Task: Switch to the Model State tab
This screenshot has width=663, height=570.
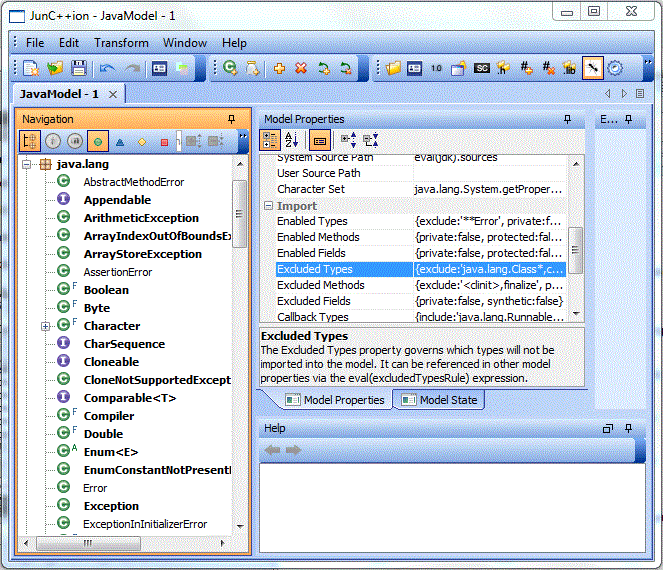Action: point(439,400)
